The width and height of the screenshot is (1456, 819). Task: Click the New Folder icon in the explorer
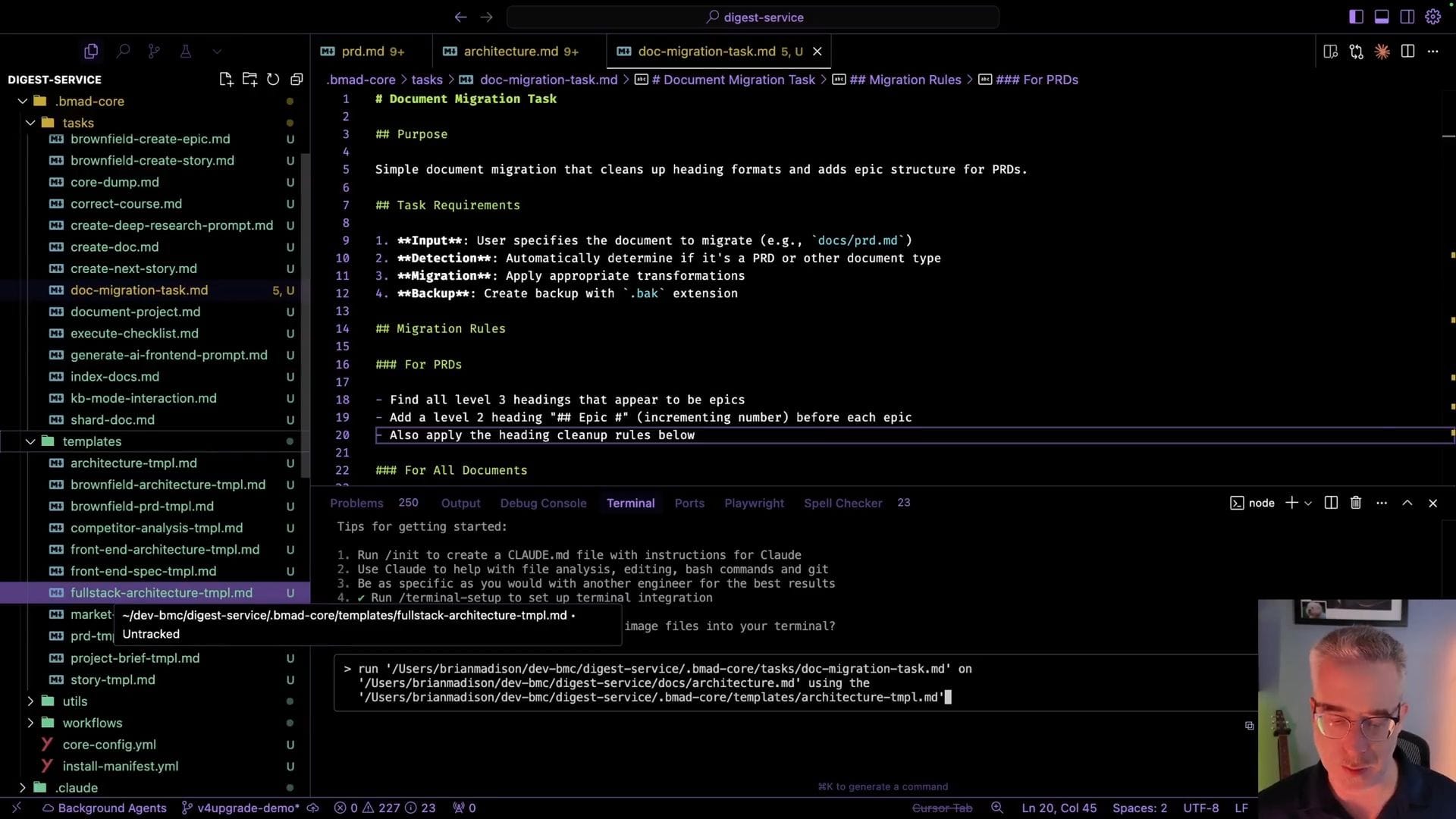coord(249,80)
